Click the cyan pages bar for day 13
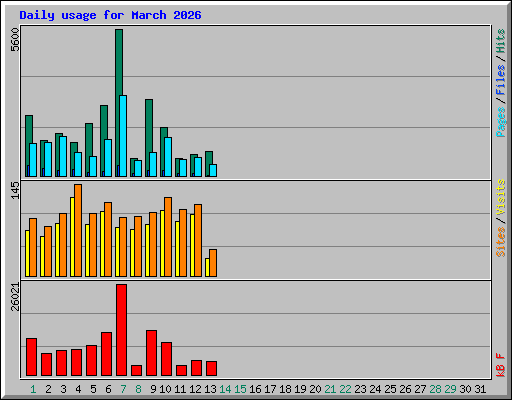Image resolution: width=512 pixels, height=400 pixels. pos(213,170)
